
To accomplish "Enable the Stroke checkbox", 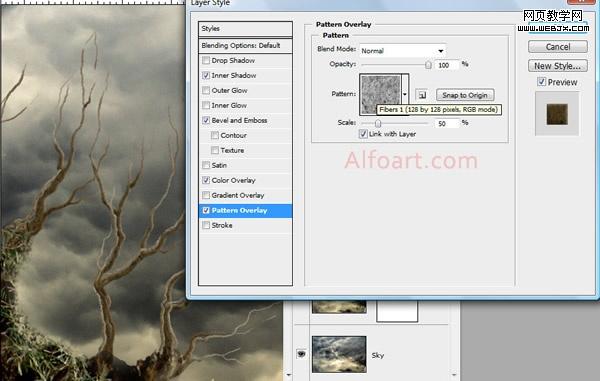I will [x=206, y=225].
